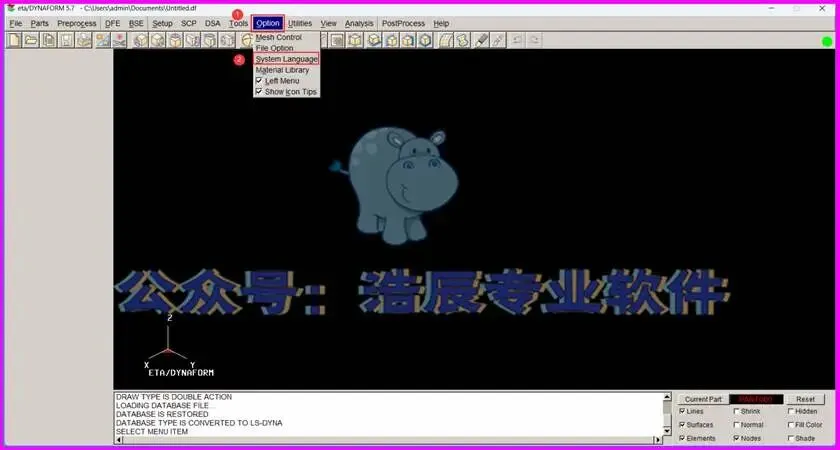Click the Redo arrow toolbar icon
Image resolution: width=840 pixels, height=450 pixels.
534,40
